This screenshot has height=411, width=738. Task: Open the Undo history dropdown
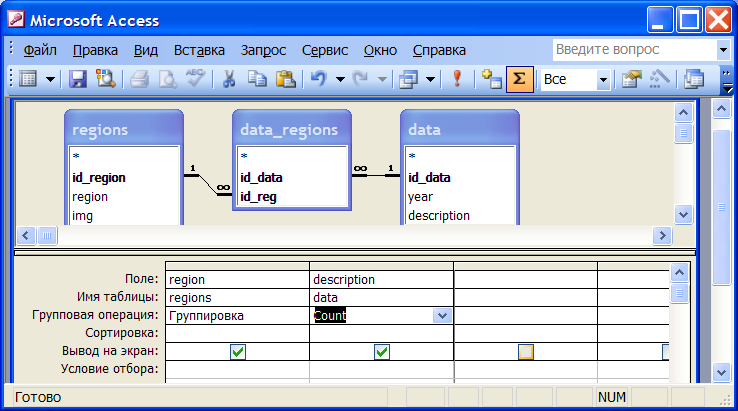pos(340,79)
